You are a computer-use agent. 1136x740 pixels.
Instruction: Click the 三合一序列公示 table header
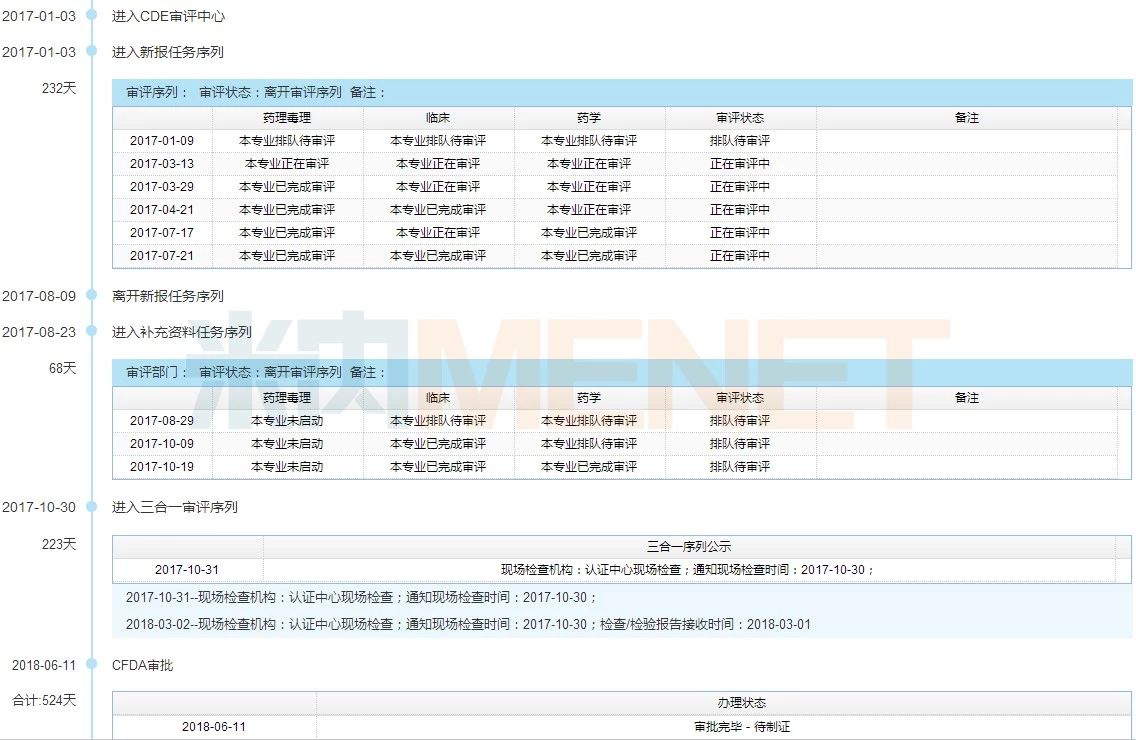pos(689,546)
